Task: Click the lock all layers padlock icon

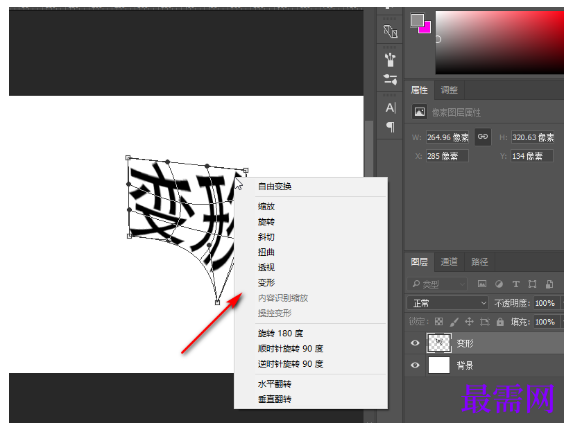Action: point(500,322)
